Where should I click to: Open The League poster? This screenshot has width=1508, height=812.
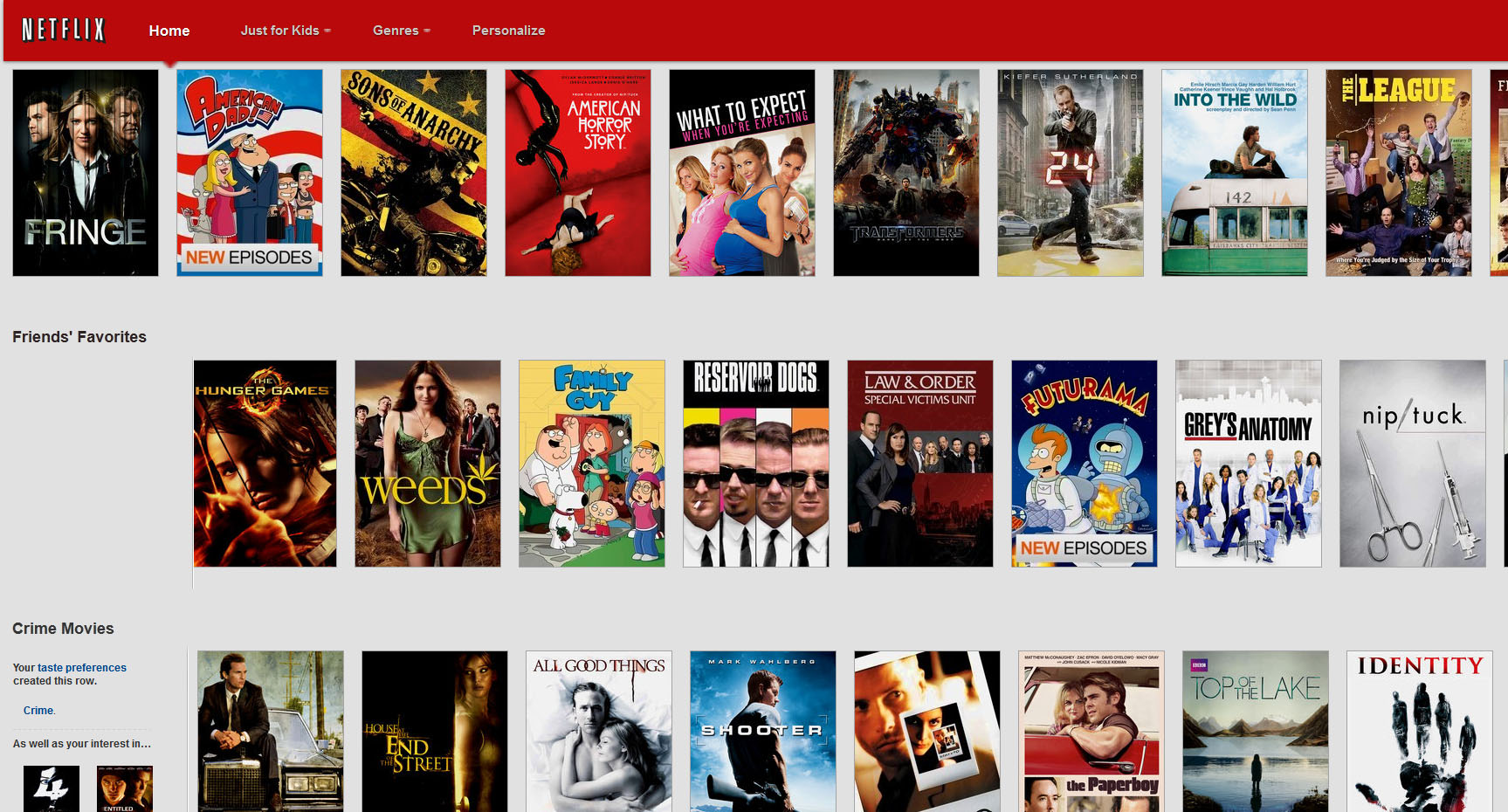click(x=1399, y=173)
